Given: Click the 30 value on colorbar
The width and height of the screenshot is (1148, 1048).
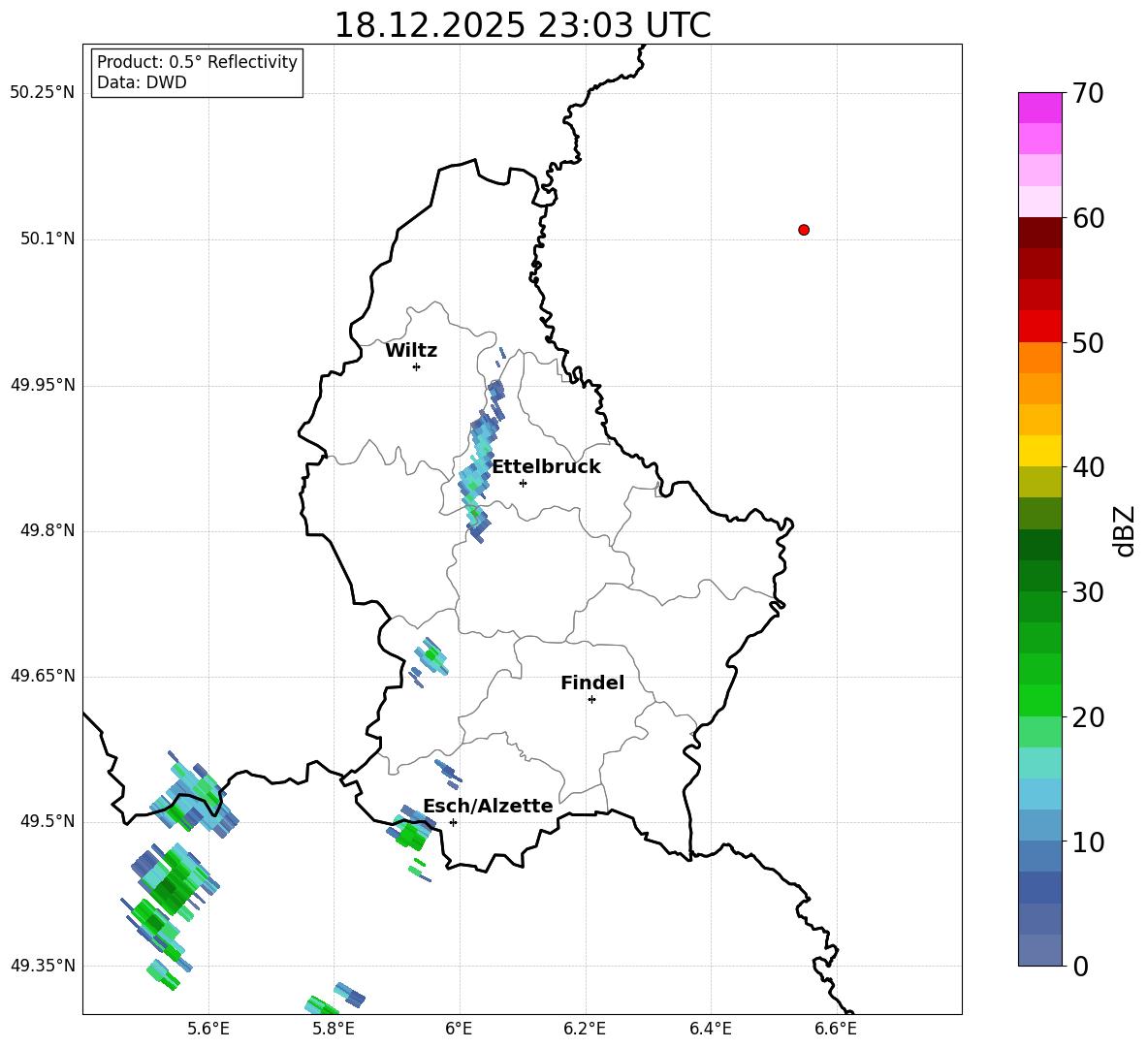Looking at the screenshot, I should pyautogui.click(x=1088, y=592).
